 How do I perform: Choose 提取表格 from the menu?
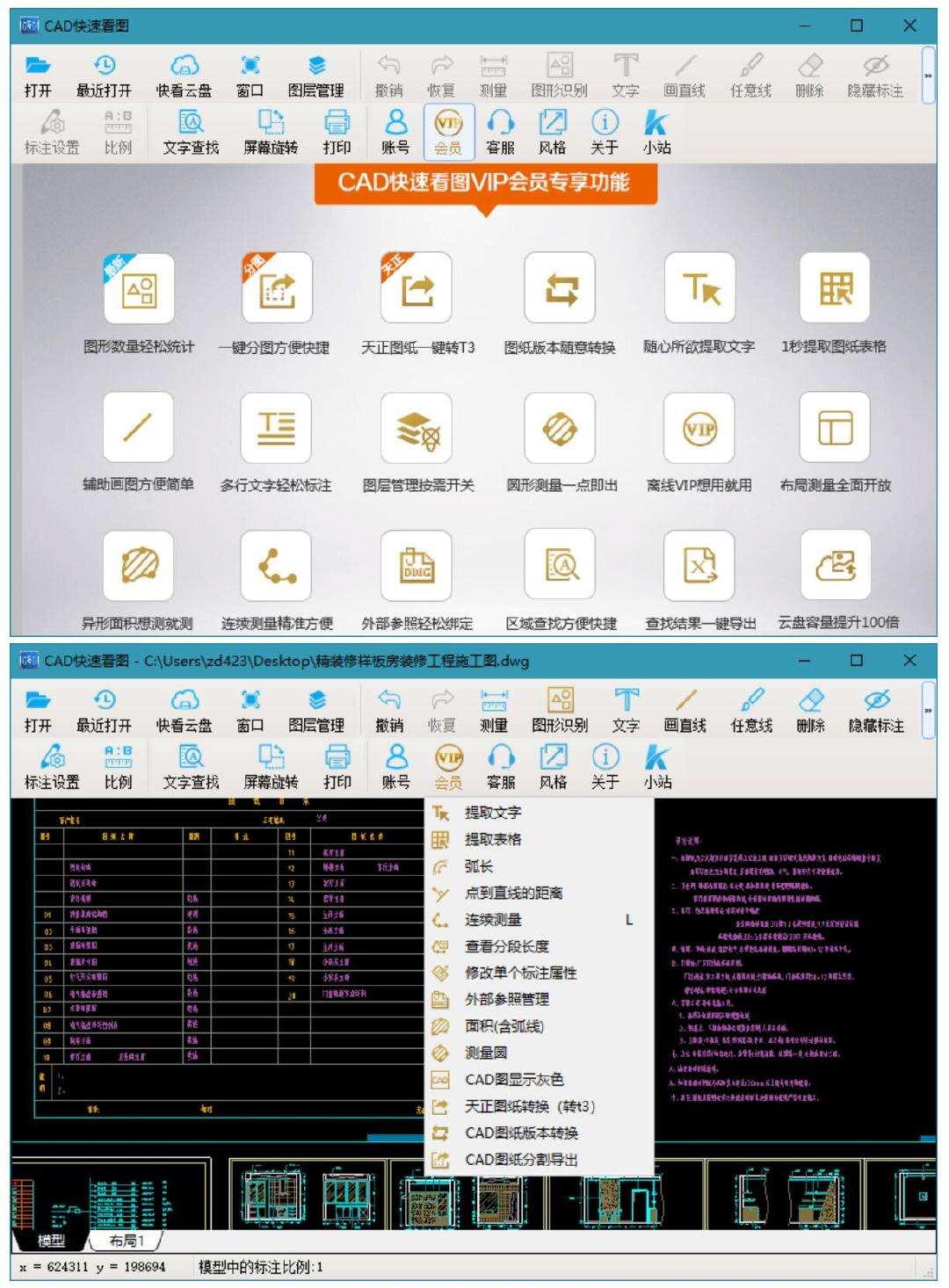point(540,839)
